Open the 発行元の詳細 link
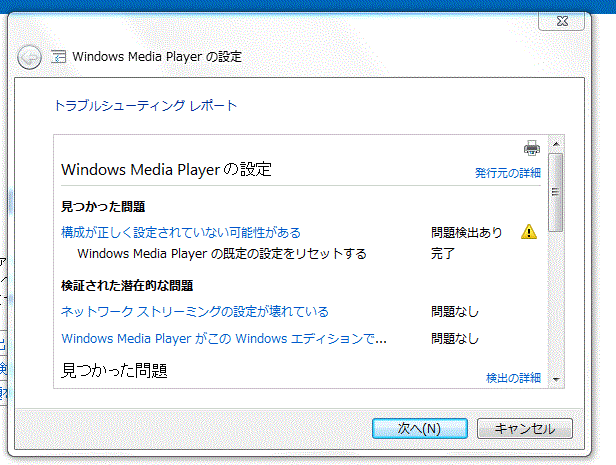 (508, 173)
